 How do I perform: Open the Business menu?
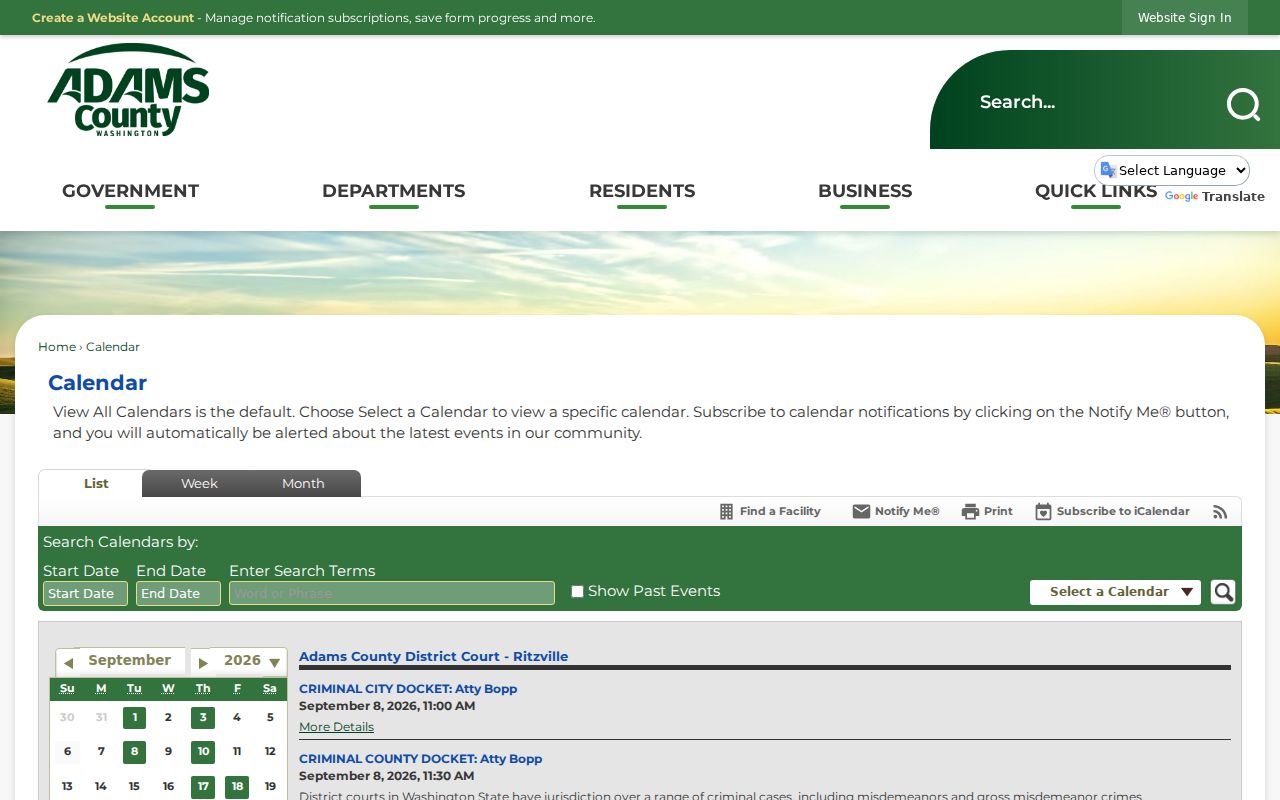coord(865,191)
